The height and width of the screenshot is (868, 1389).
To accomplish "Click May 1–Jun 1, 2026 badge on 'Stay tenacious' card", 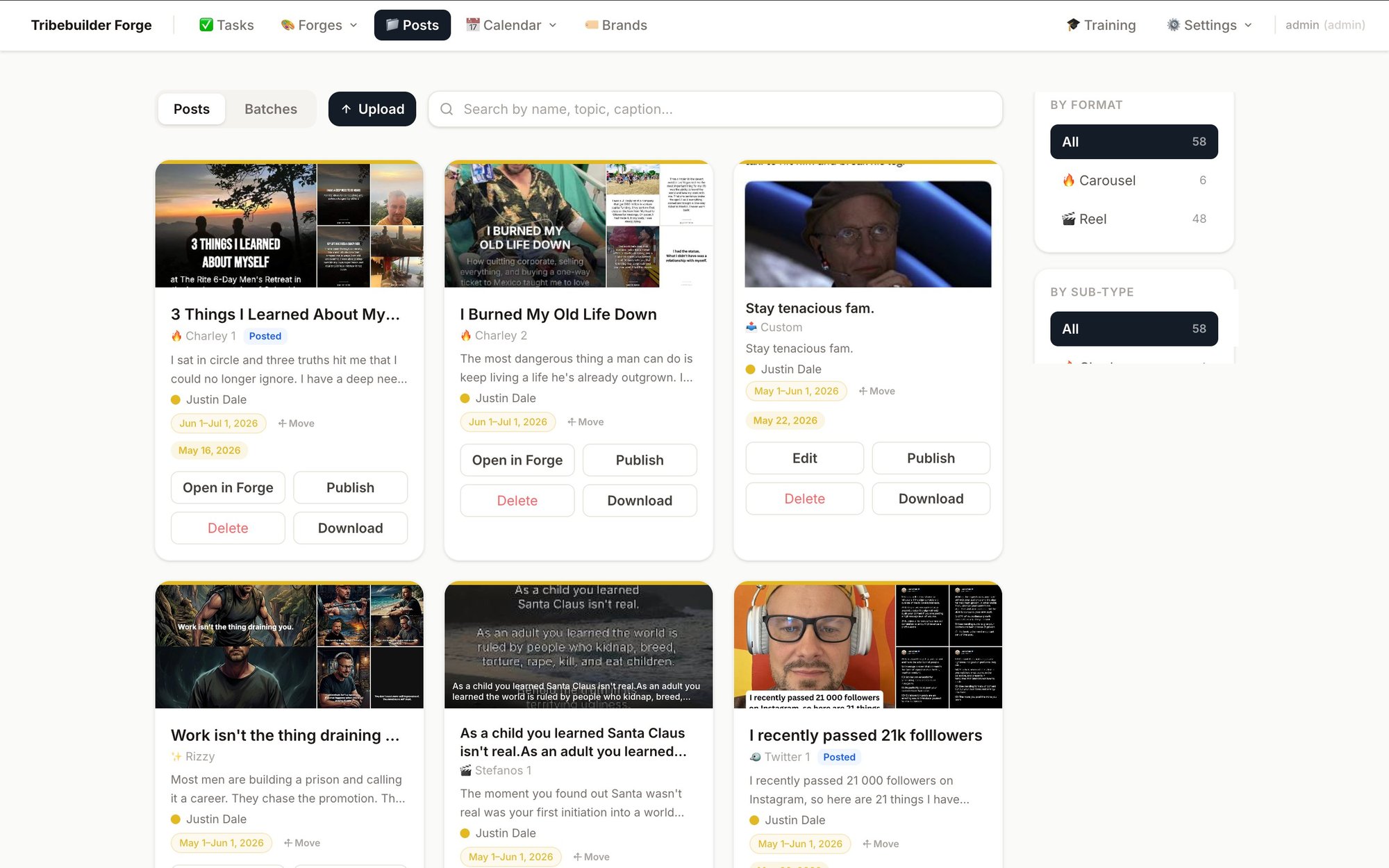I will [797, 391].
